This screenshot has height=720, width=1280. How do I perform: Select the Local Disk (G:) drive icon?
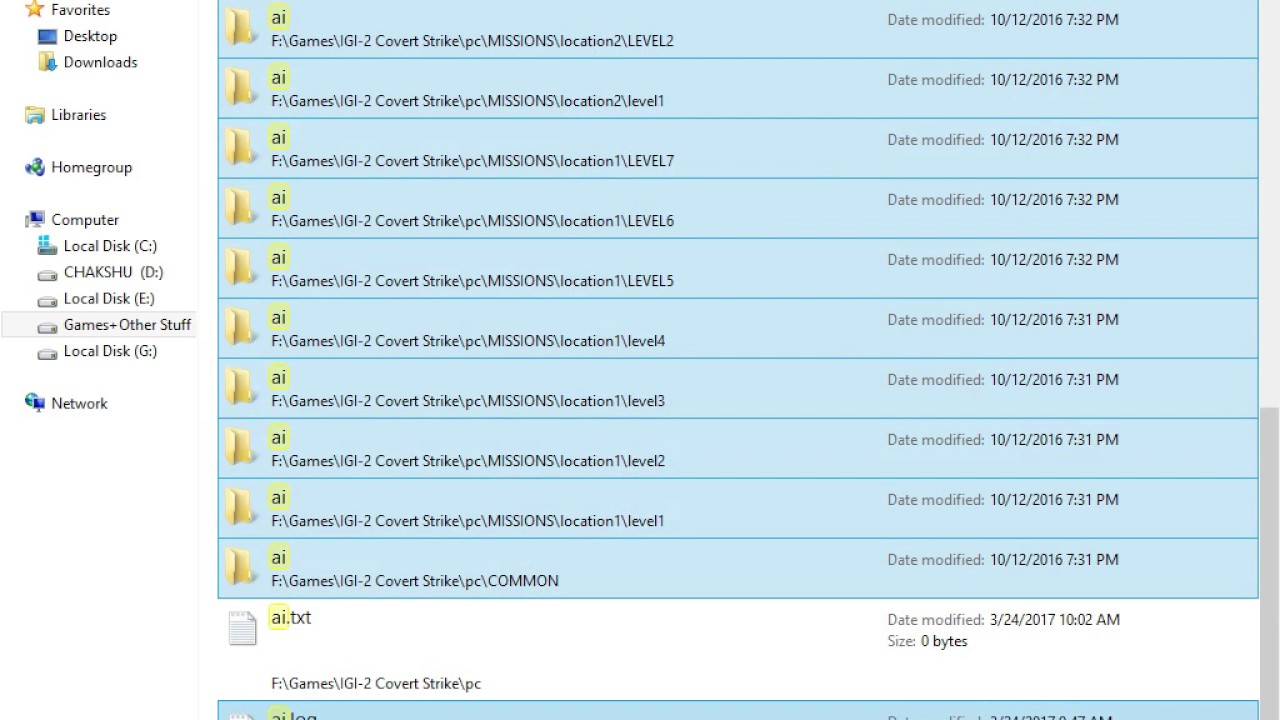click(x=47, y=352)
